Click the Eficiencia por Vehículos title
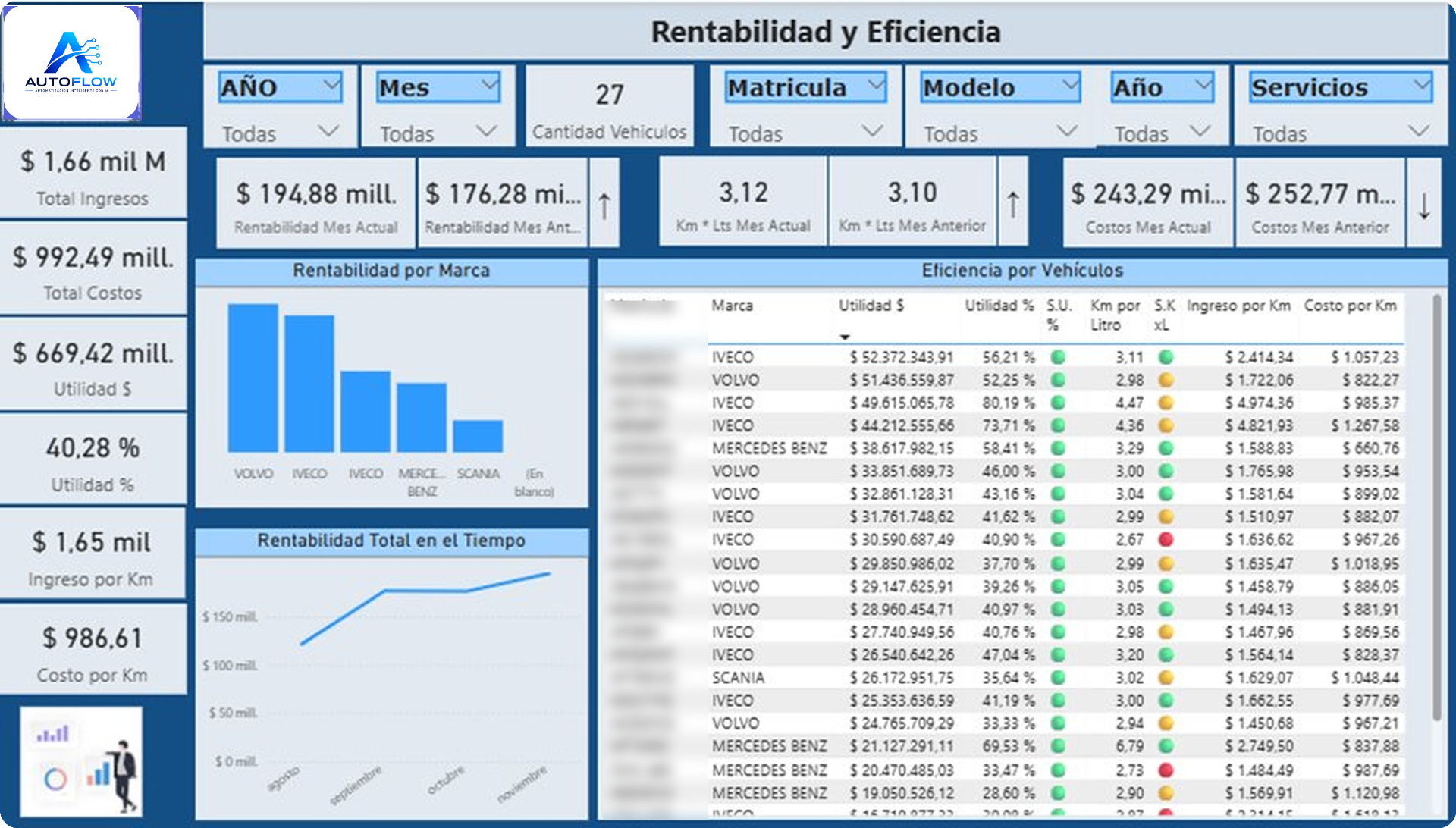 pyautogui.click(x=1022, y=271)
